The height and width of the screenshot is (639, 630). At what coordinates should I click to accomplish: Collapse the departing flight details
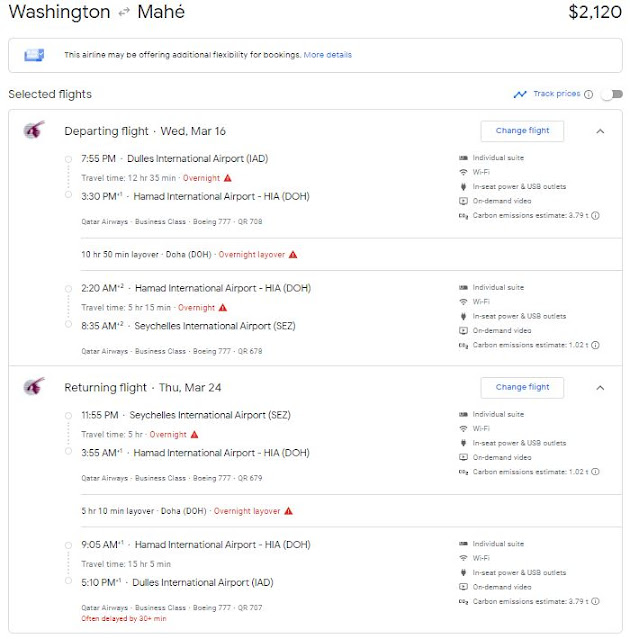tap(599, 131)
